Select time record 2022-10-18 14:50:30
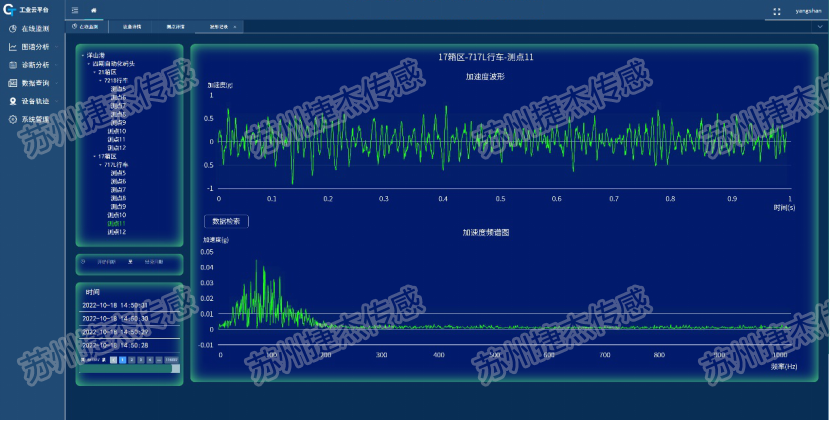830x424 pixels. tap(129, 319)
